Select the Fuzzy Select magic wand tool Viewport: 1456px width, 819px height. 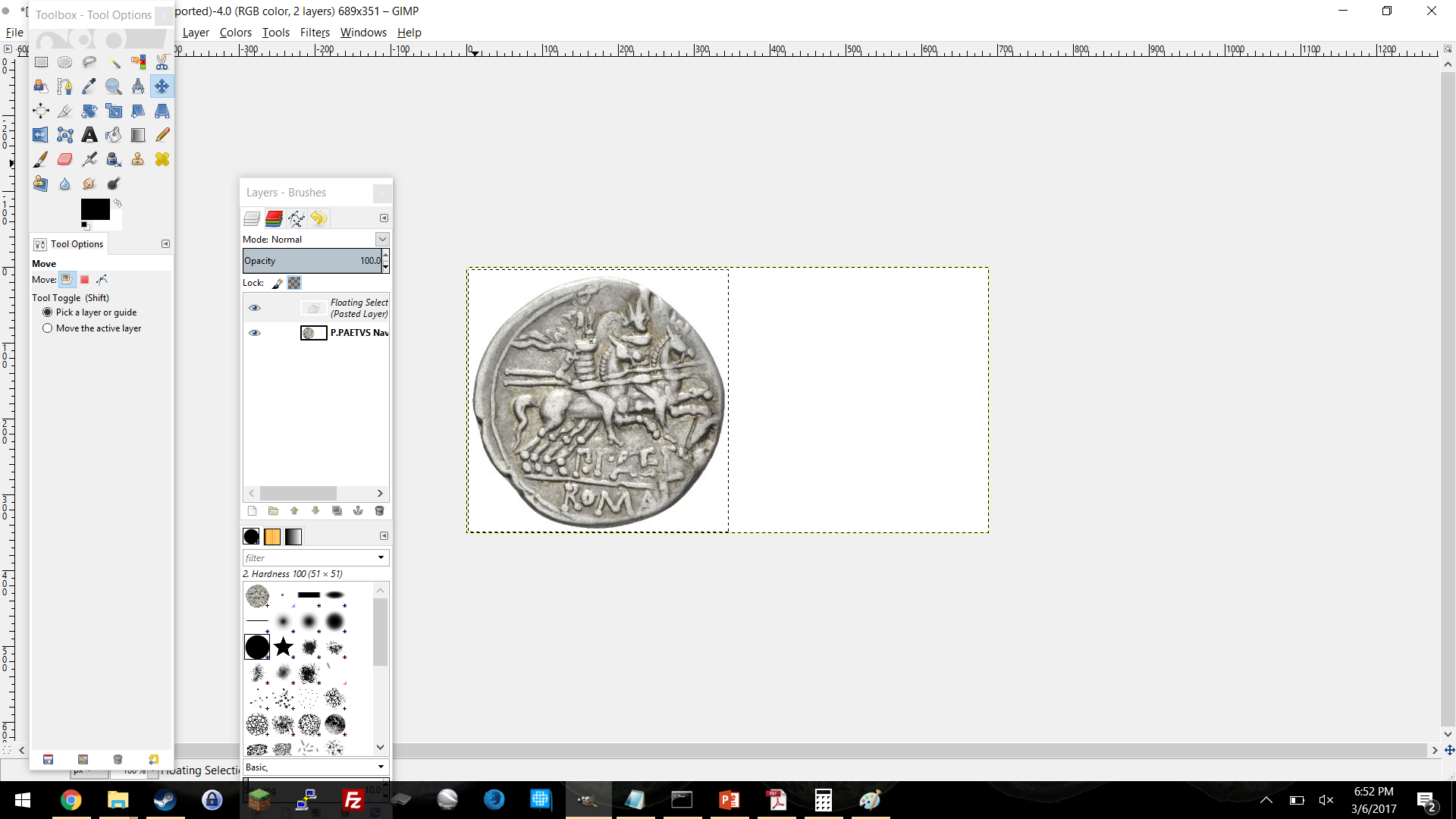point(114,62)
